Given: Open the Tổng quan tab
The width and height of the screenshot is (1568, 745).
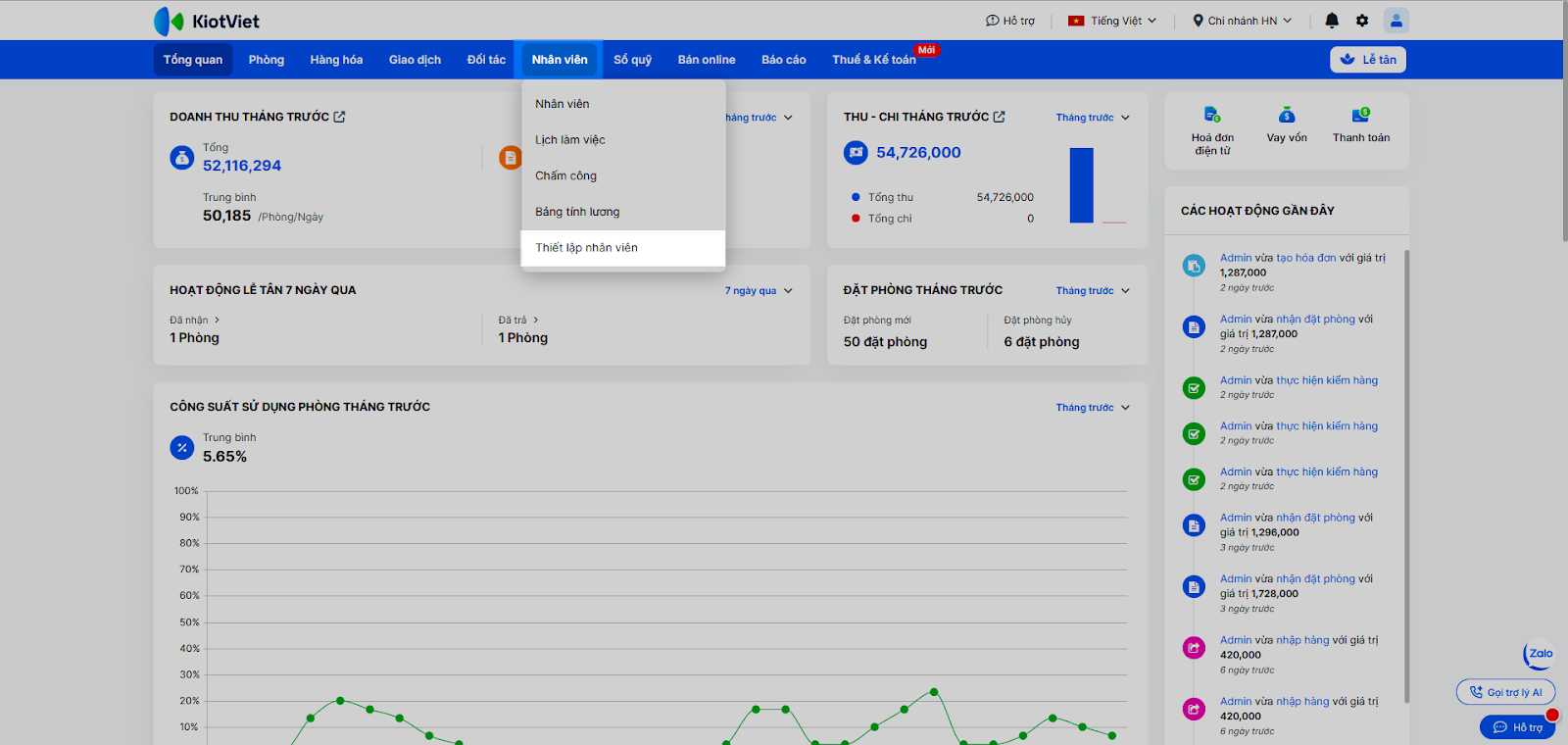Looking at the screenshot, I should pyautogui.click(x=193, y=60).
